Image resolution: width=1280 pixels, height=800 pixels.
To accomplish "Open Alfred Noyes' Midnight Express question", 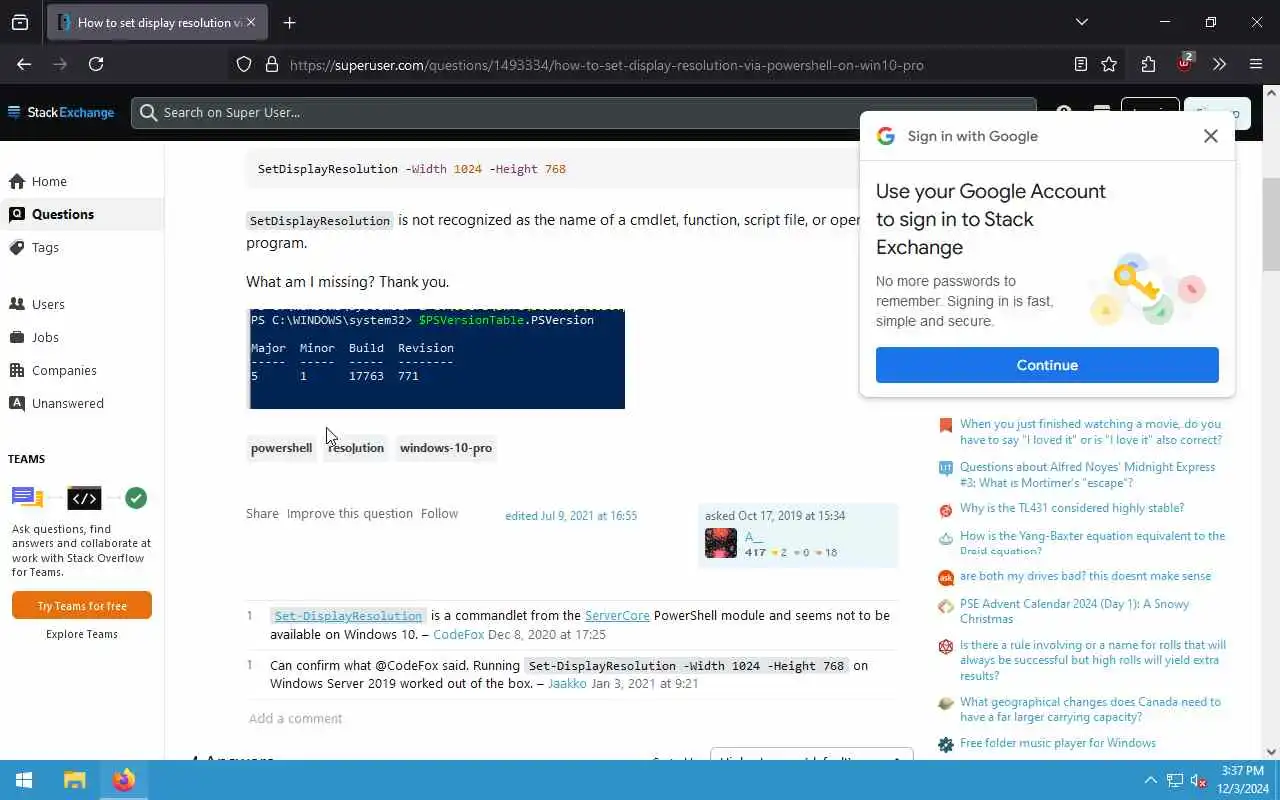I will (x=1088, y=475).
